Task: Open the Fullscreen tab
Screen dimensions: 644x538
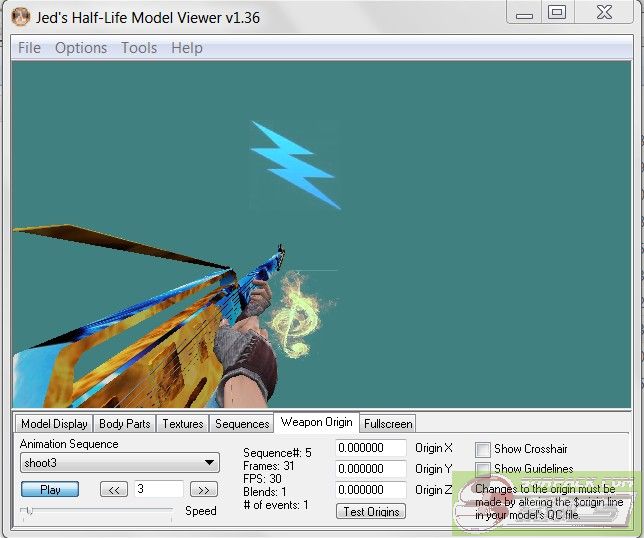Action: click(387, 424)
